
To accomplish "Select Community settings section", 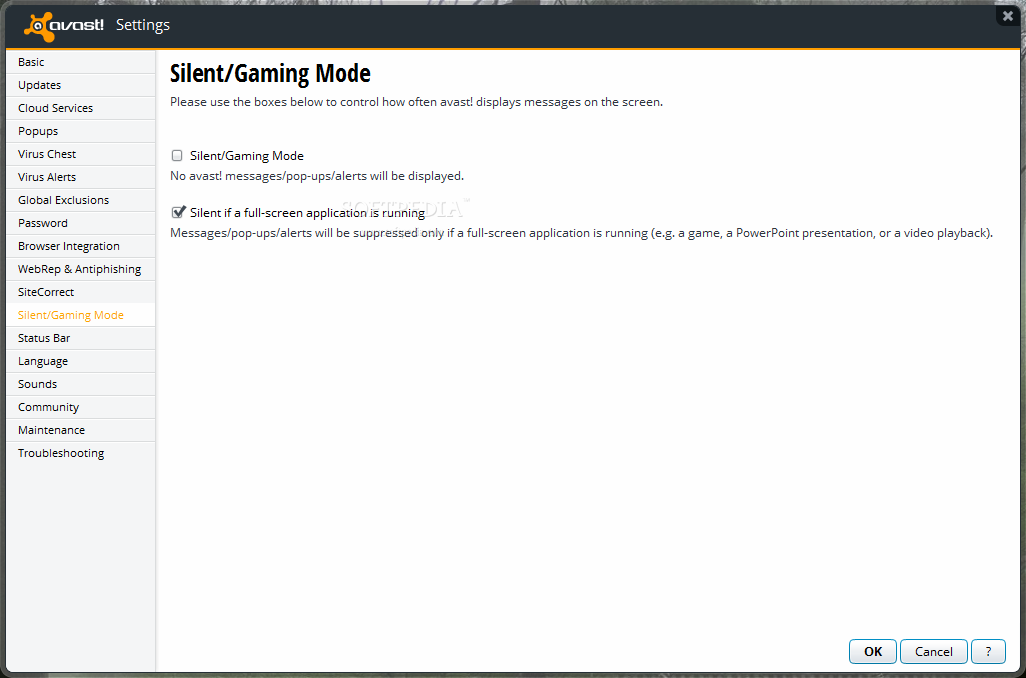I will (80, 407).
